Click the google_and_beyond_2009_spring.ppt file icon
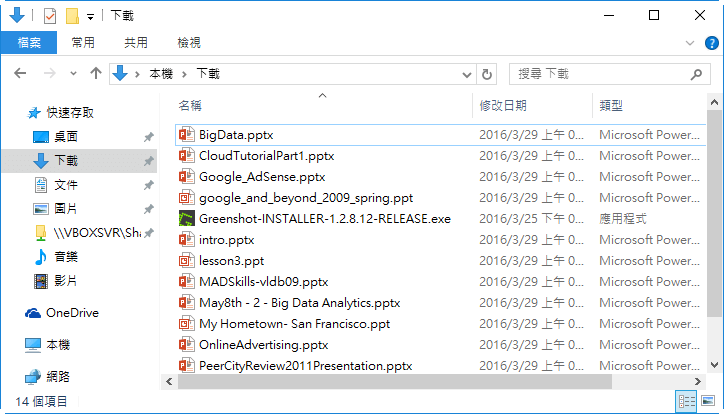 click(187, 198)
